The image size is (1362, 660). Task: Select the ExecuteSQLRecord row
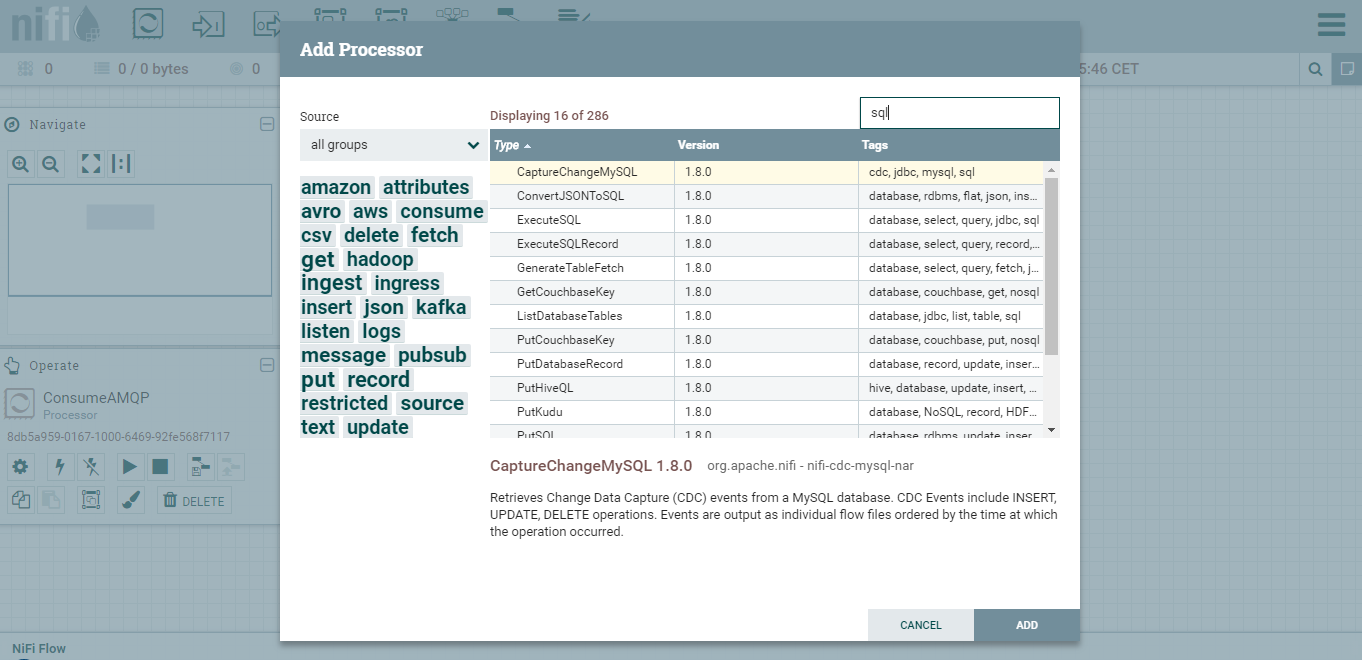click(767, 244)
